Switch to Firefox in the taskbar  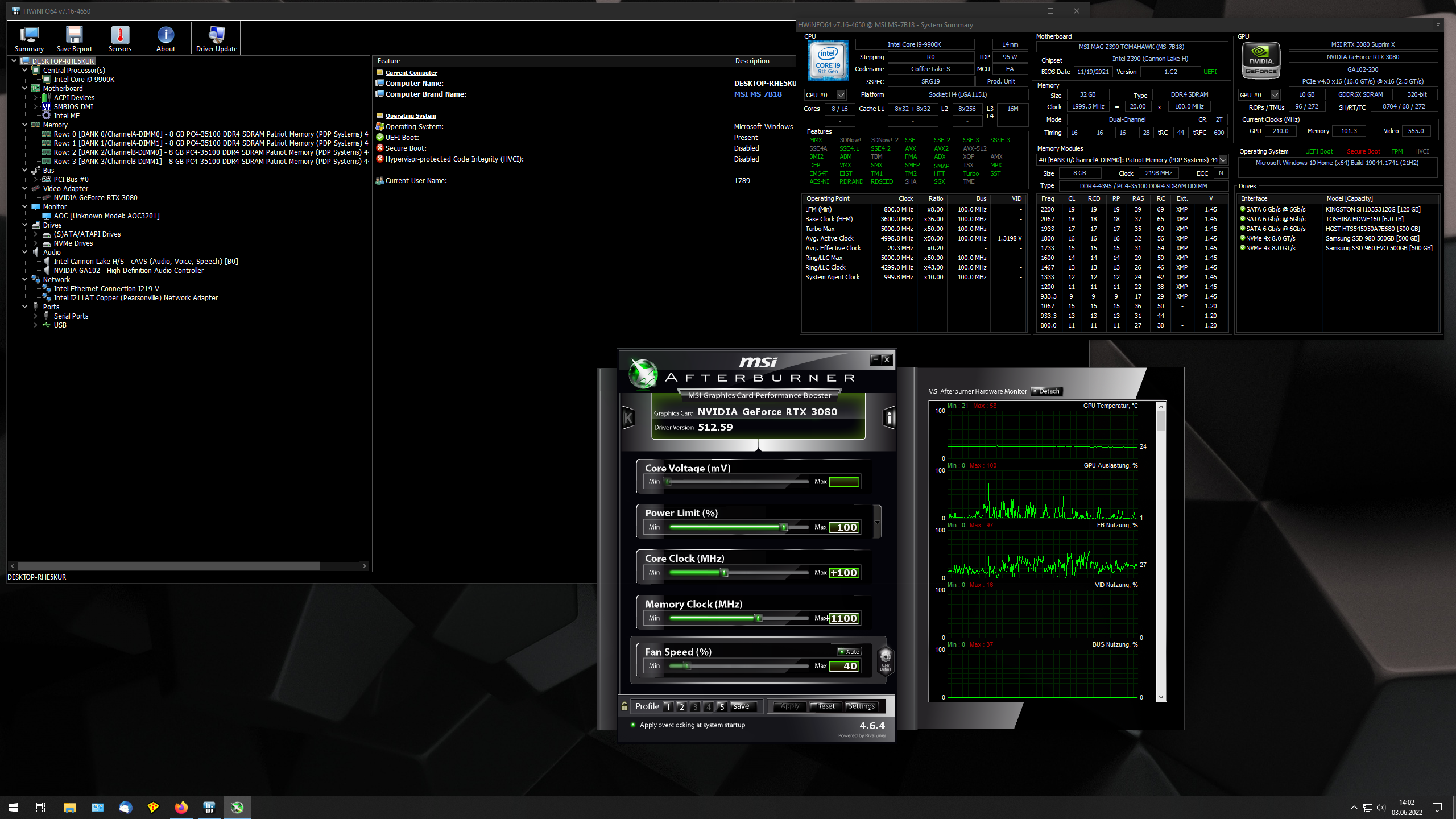click(x=181, y=807)
